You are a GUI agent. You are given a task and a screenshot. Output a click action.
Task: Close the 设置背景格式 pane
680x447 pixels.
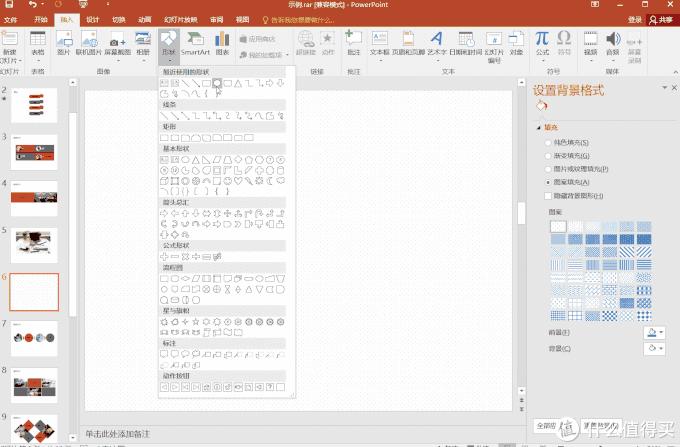point(674,88)
